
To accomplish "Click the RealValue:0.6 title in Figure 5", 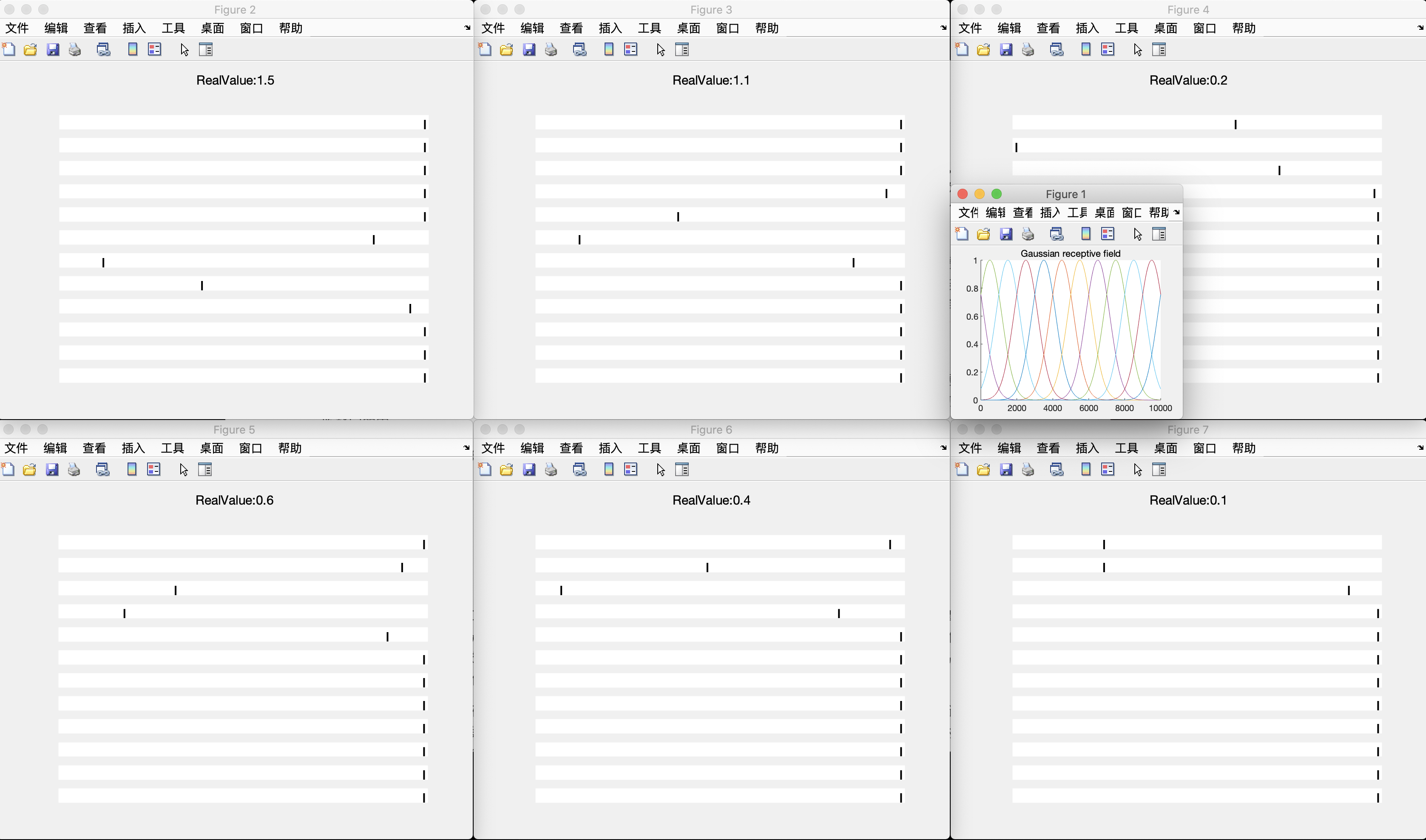I will (234, 500).
